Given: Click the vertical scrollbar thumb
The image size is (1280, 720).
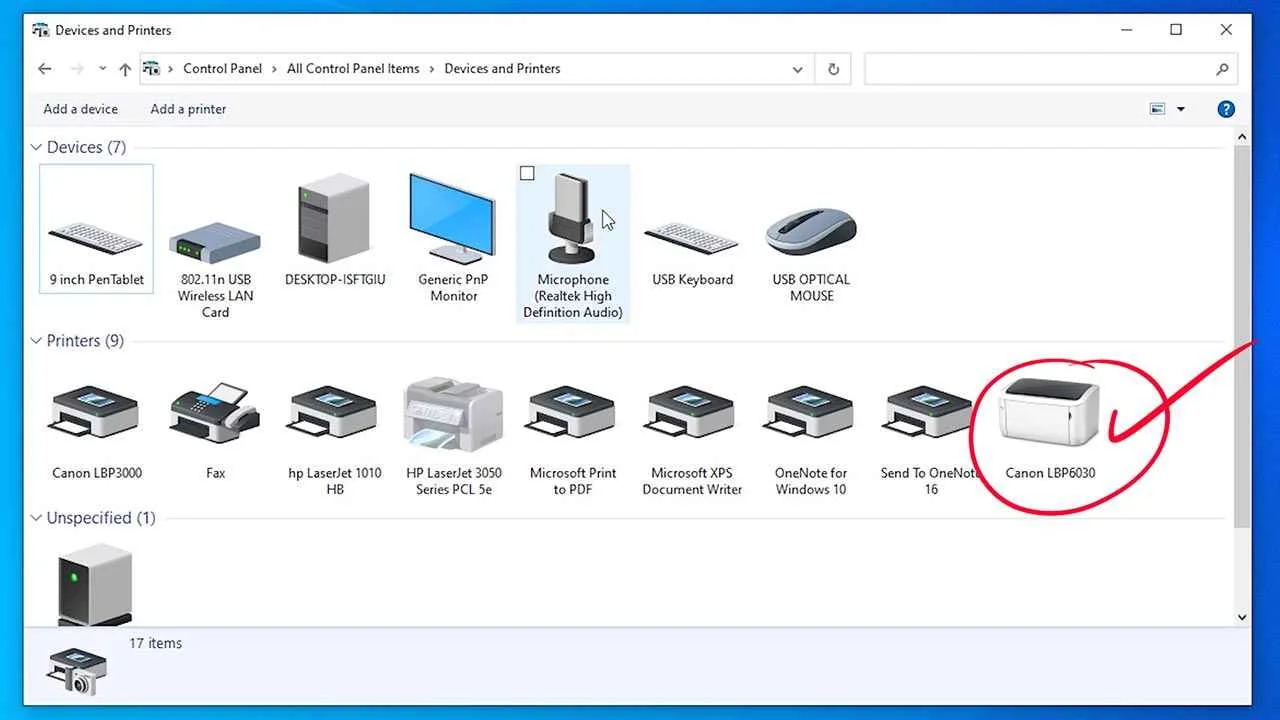Looking at the screenshot, I should pos(1243,336).
